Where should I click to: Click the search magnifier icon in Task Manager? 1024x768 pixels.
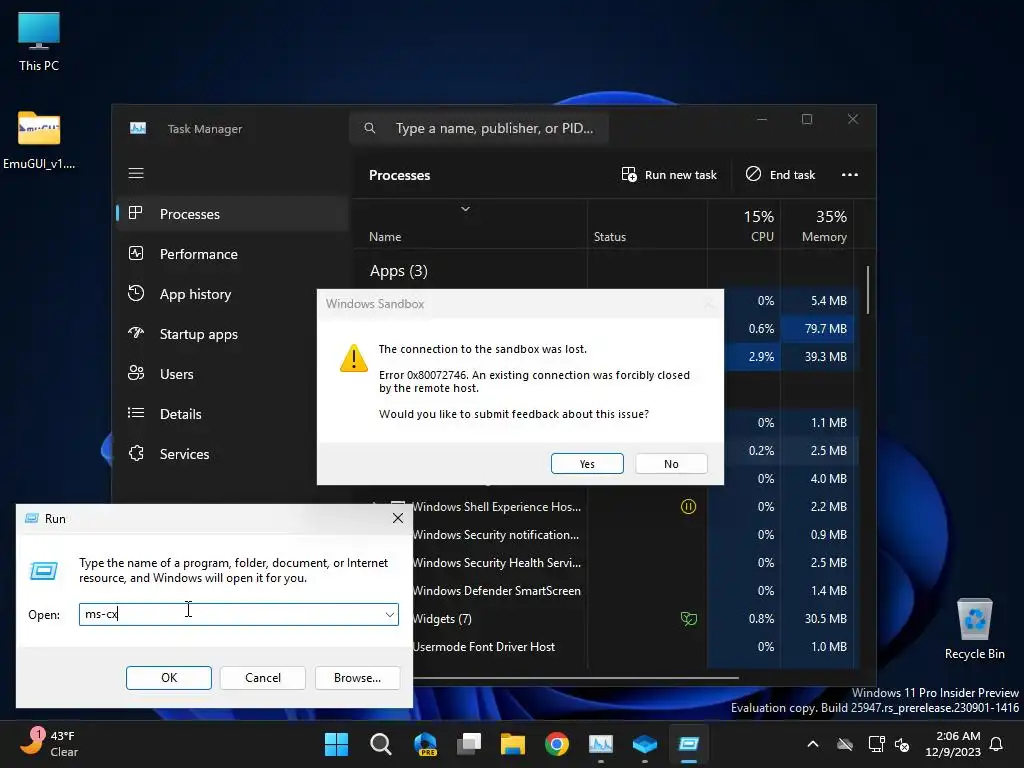tap(370, 128)
